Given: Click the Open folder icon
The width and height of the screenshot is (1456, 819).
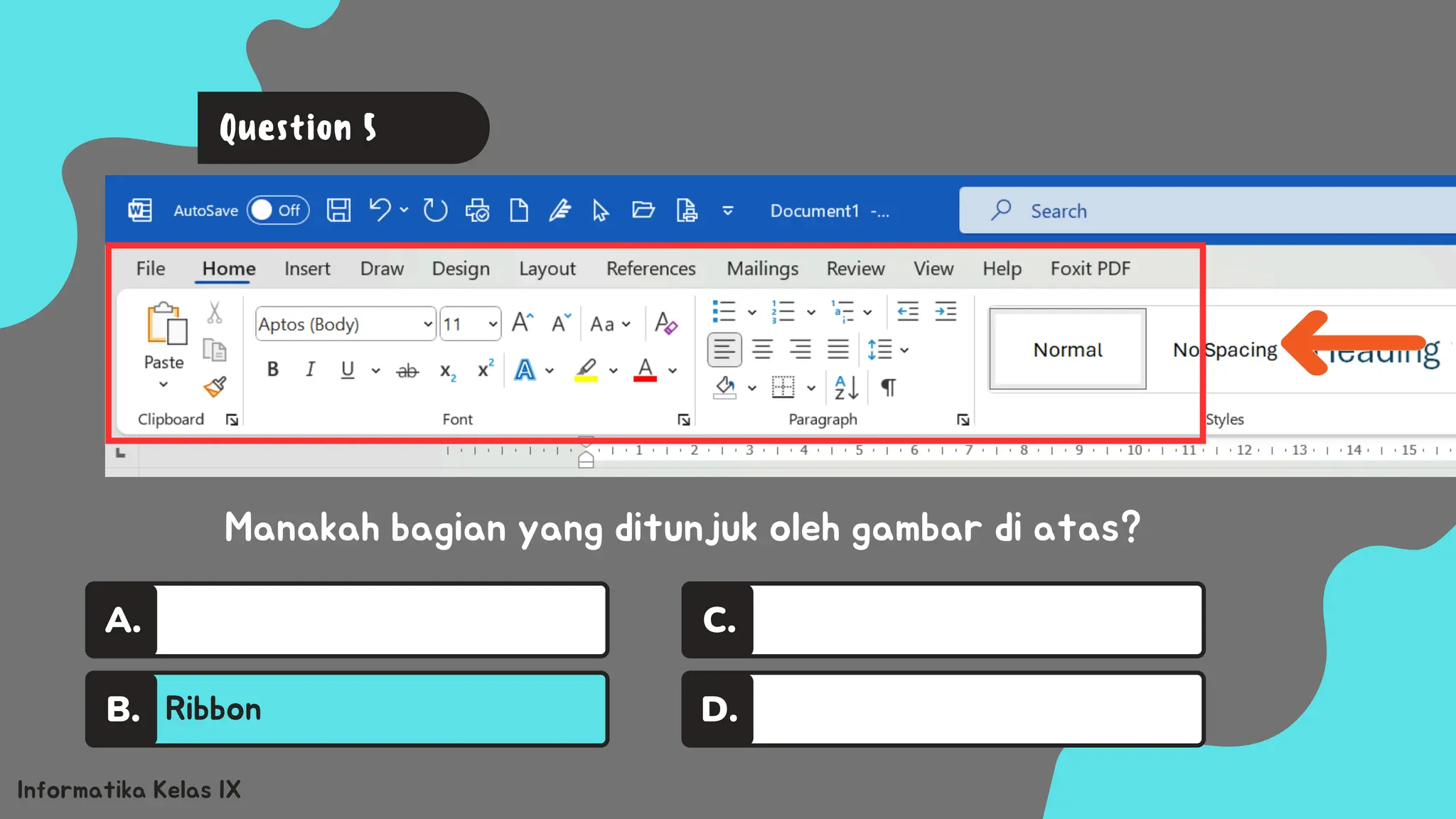Looking at the screenshot, I should click(x=643, y=210).
